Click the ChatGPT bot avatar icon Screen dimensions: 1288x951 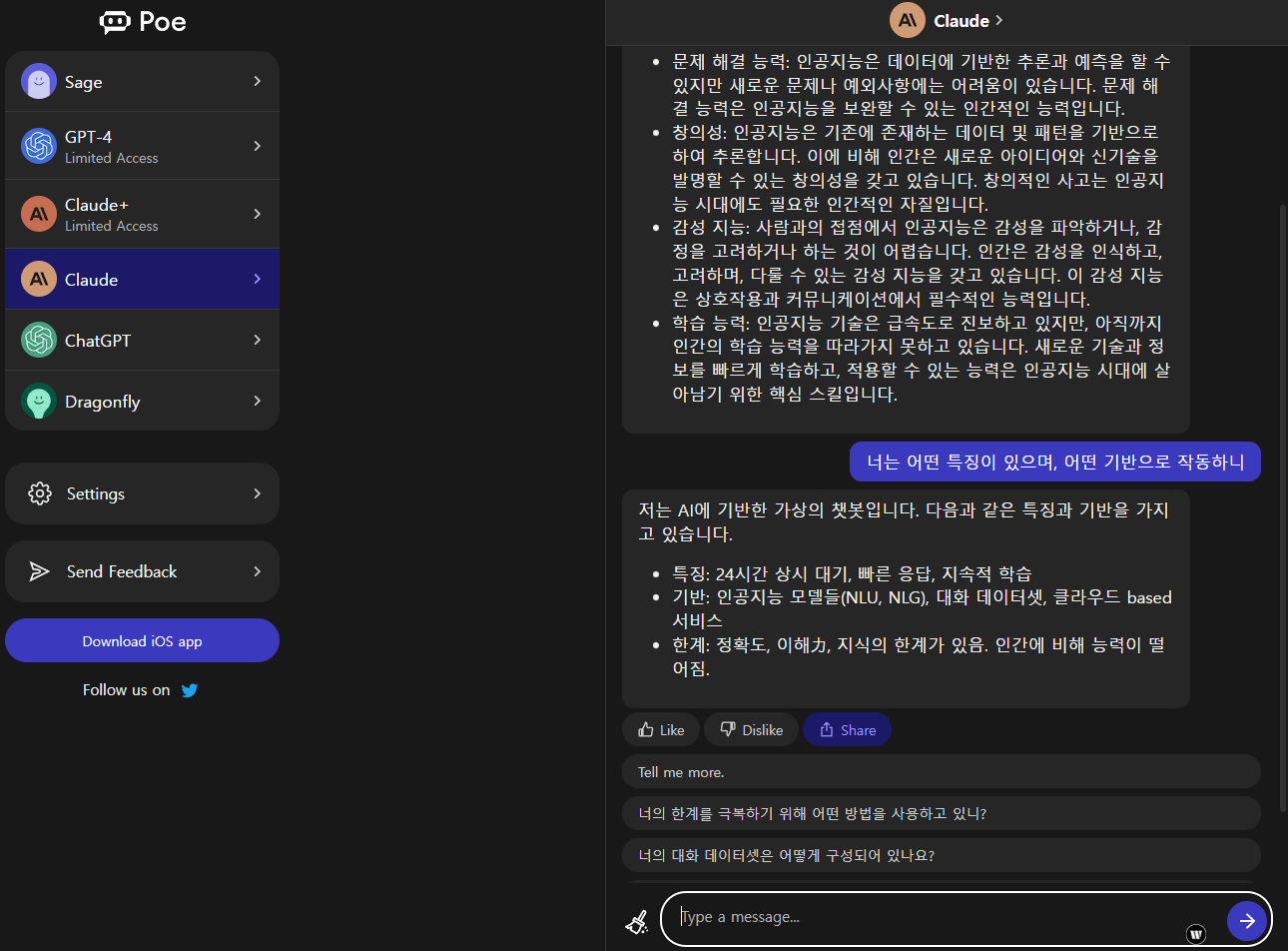[39, 341]
